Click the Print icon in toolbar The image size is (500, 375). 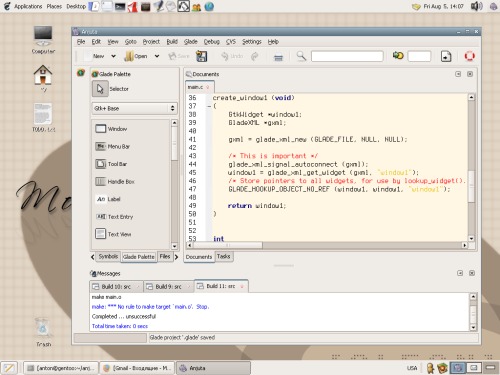(x=278, y=57)
